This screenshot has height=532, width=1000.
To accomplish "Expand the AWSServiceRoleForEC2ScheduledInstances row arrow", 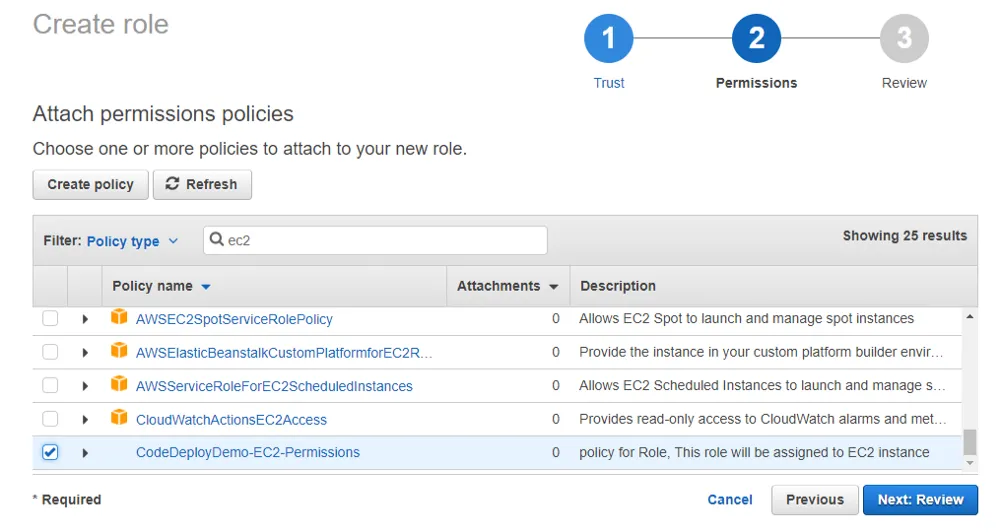I will 85,386.
